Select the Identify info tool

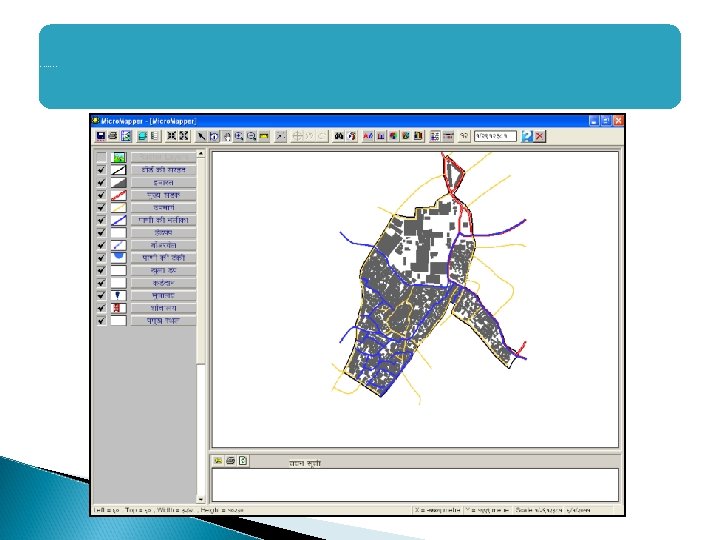214,136
